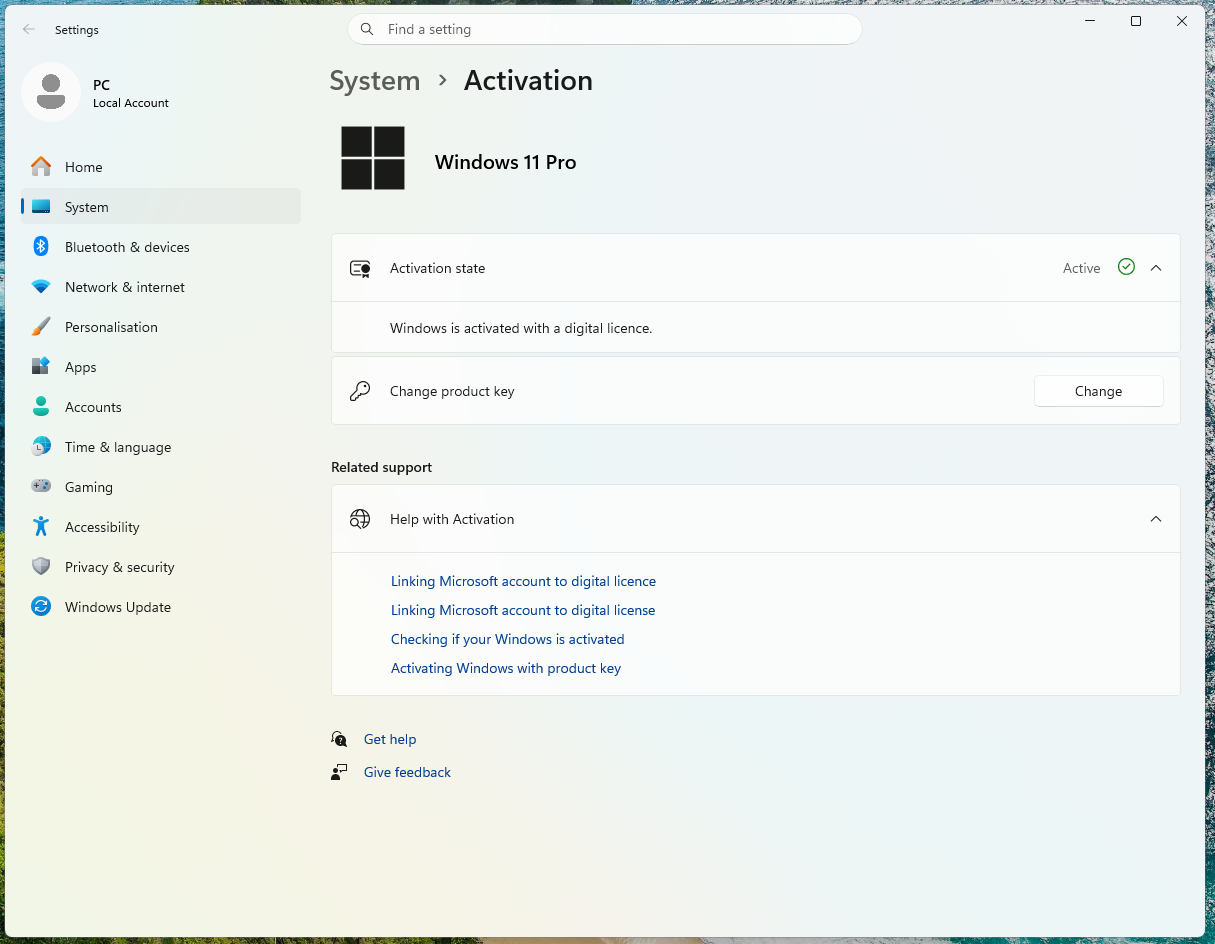
Task: Open the Apps settings label
Action: coord(81,367)
